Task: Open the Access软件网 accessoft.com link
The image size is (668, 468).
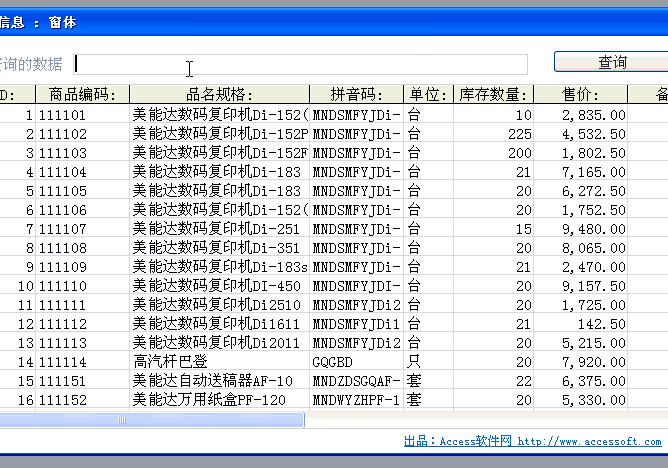Action: [x=533, y=441]
